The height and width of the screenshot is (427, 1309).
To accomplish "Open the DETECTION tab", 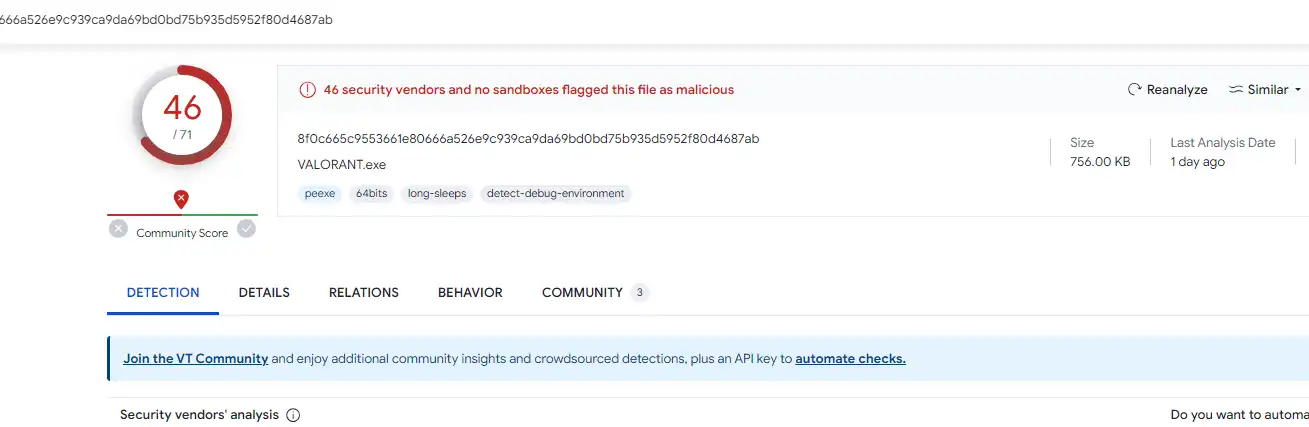I will pyautogui.click(x=163, y=293).
